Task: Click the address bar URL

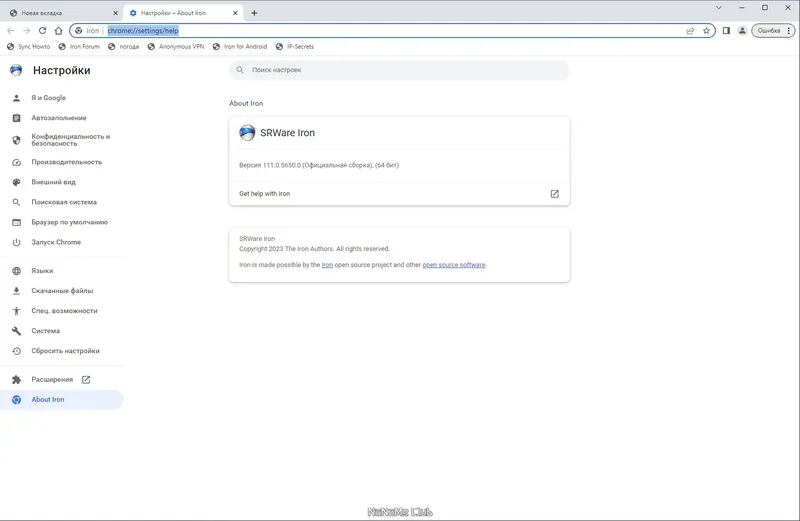Action: click(x=143, y=31)
